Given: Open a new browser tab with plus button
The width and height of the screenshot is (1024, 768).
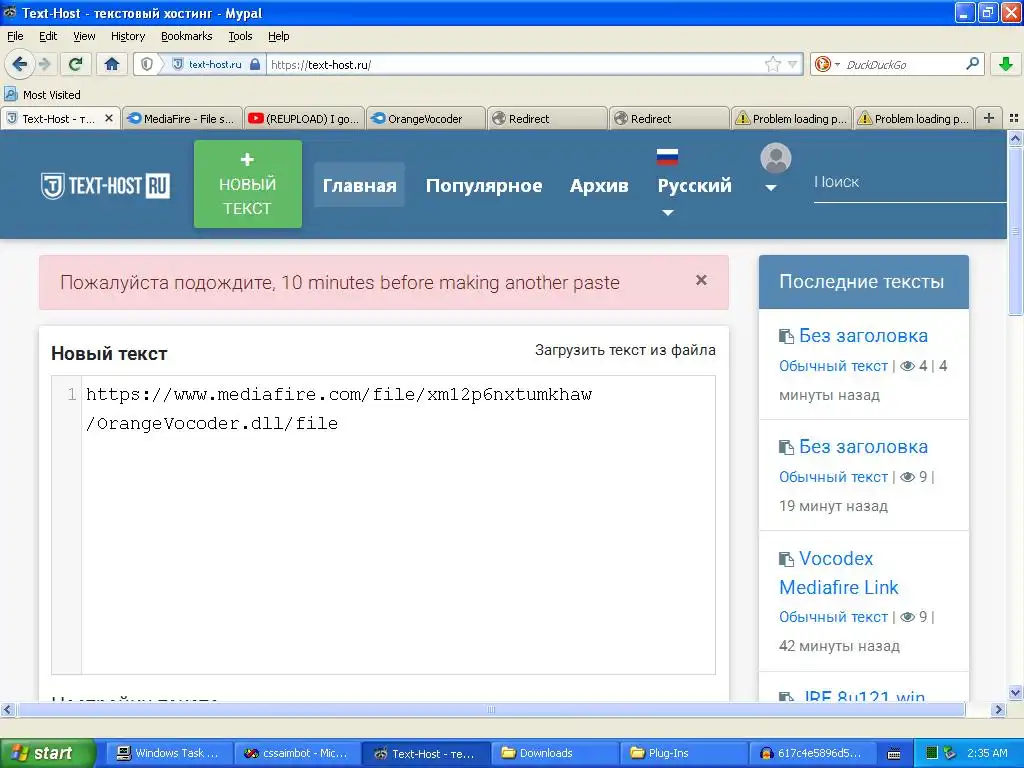Looking at the screenshot, I should click(989, 118).
